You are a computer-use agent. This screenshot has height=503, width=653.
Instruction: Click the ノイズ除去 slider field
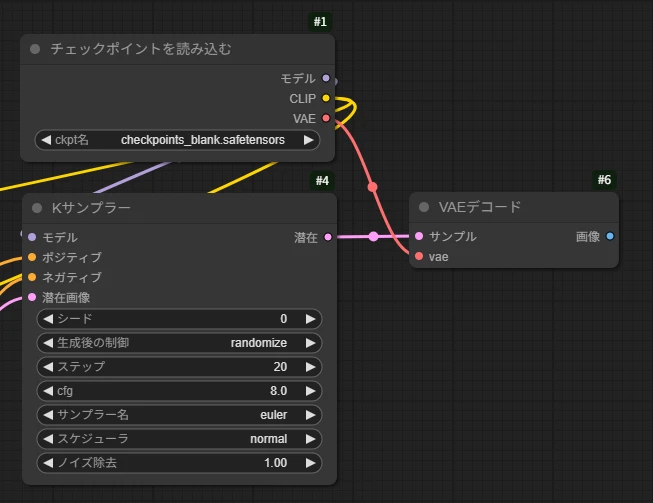coord(178,463)
